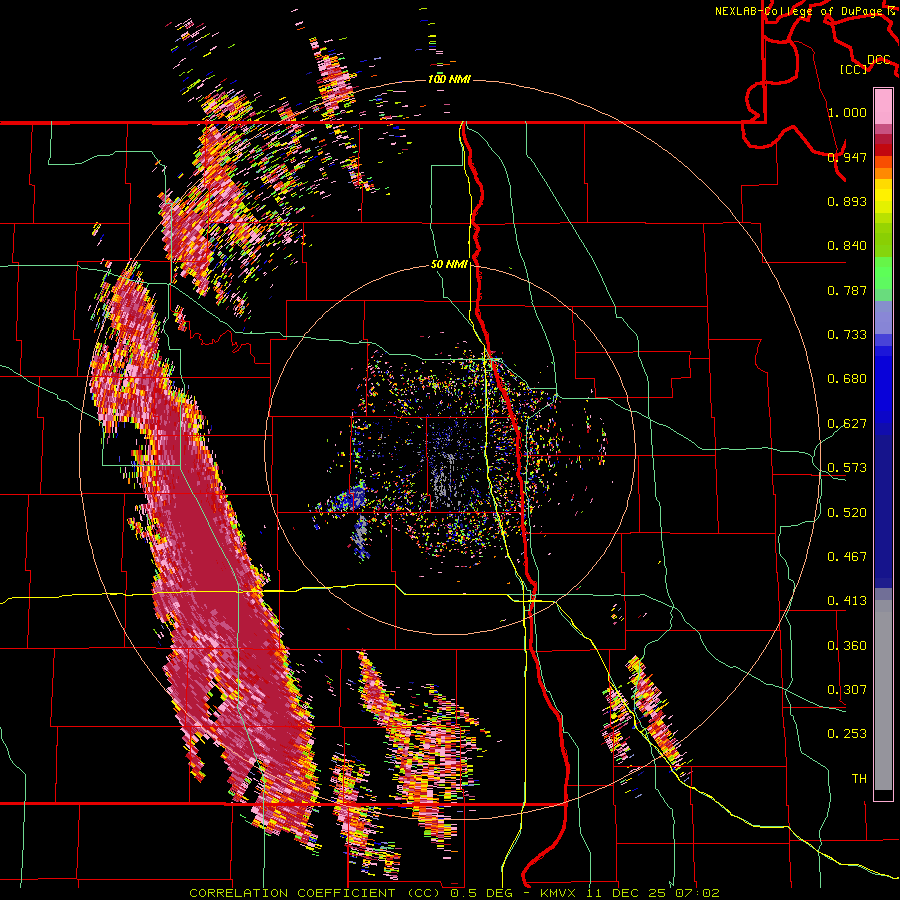
Task: Pick the light pink color bar segment
Action: (x=883, y=106)
